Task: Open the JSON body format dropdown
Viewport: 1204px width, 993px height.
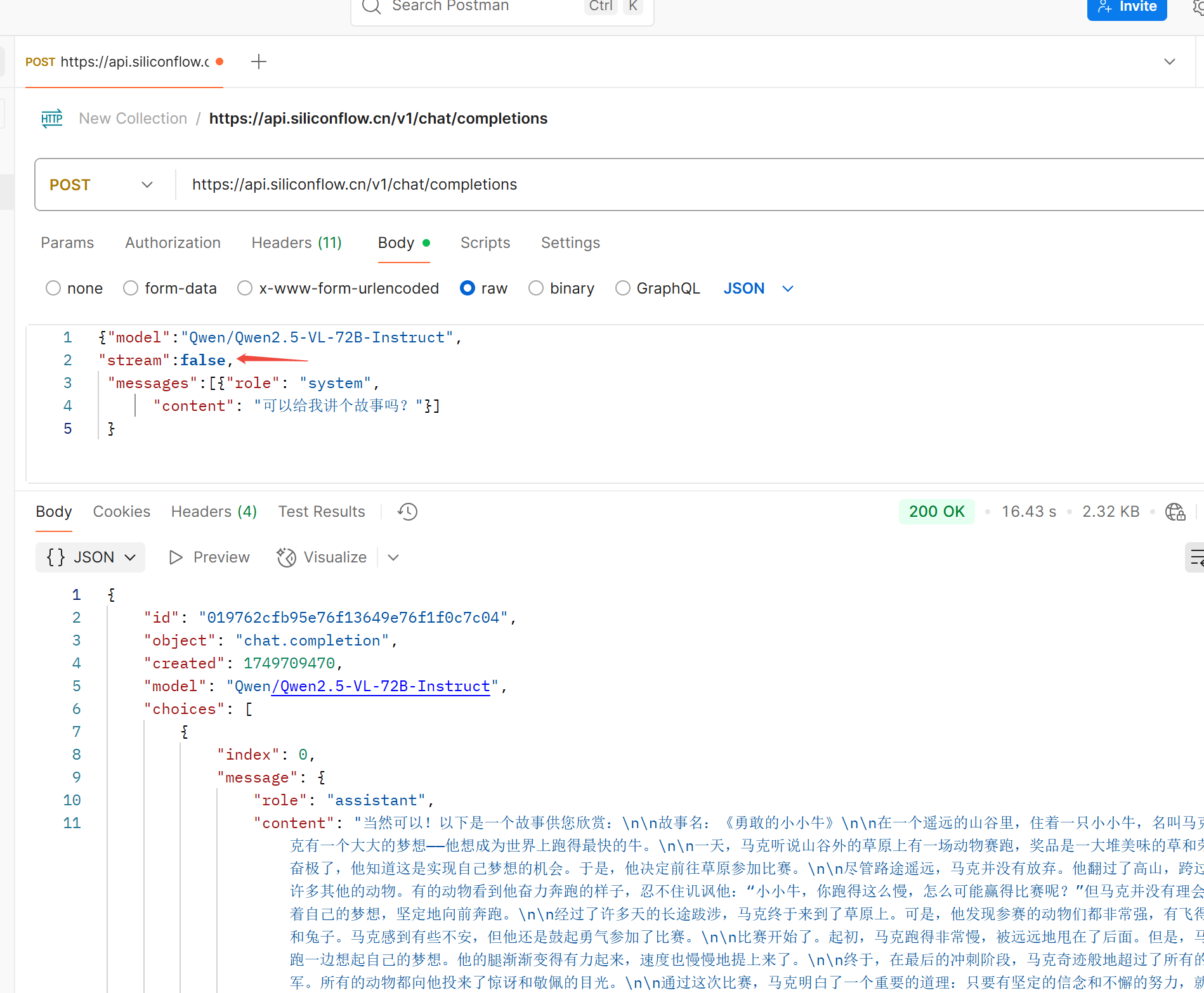Action: coord(759,289)
